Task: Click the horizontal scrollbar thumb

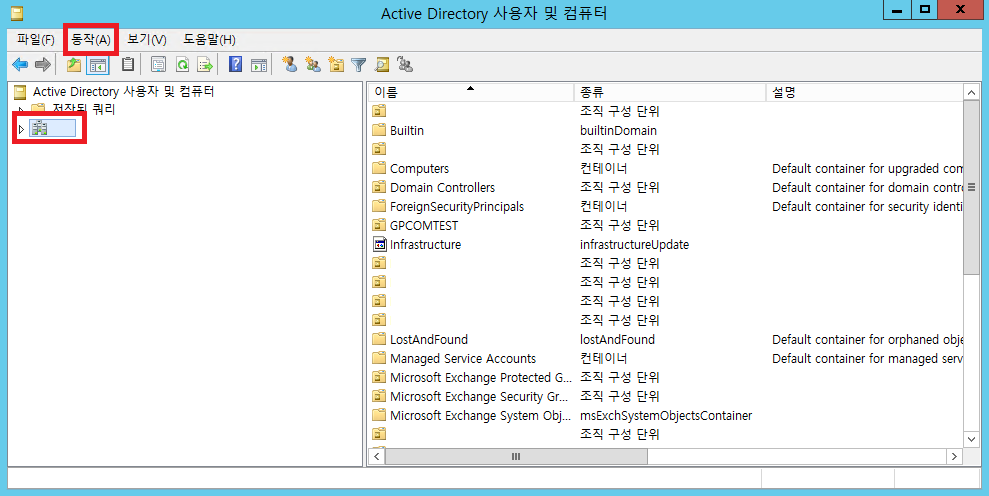Action: point(516,456)
